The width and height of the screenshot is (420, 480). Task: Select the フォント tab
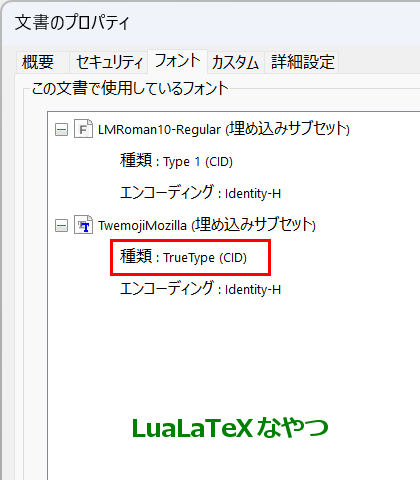pyautogui.click(x=178, y=61)
